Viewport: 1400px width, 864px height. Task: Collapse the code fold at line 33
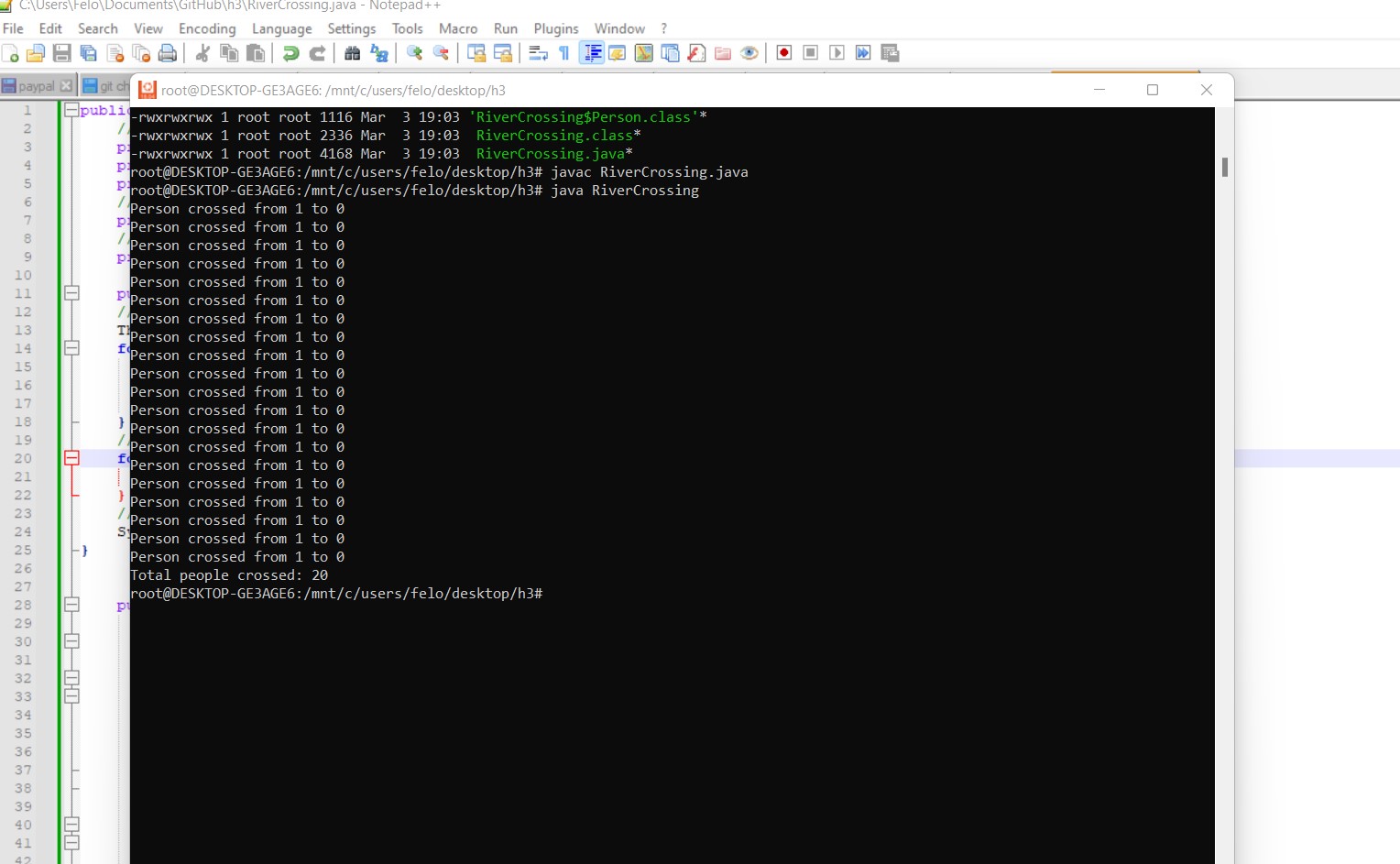point(71,696)
